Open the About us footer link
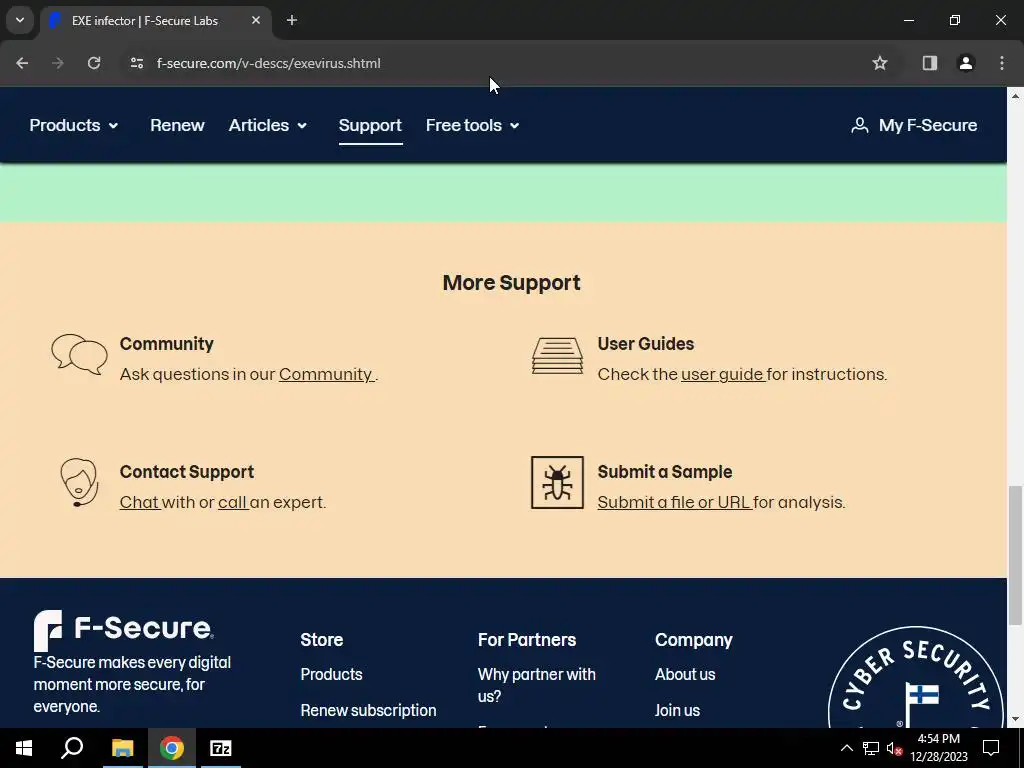Viewport: 1024px width, 768px height. (x=685, y=675)
